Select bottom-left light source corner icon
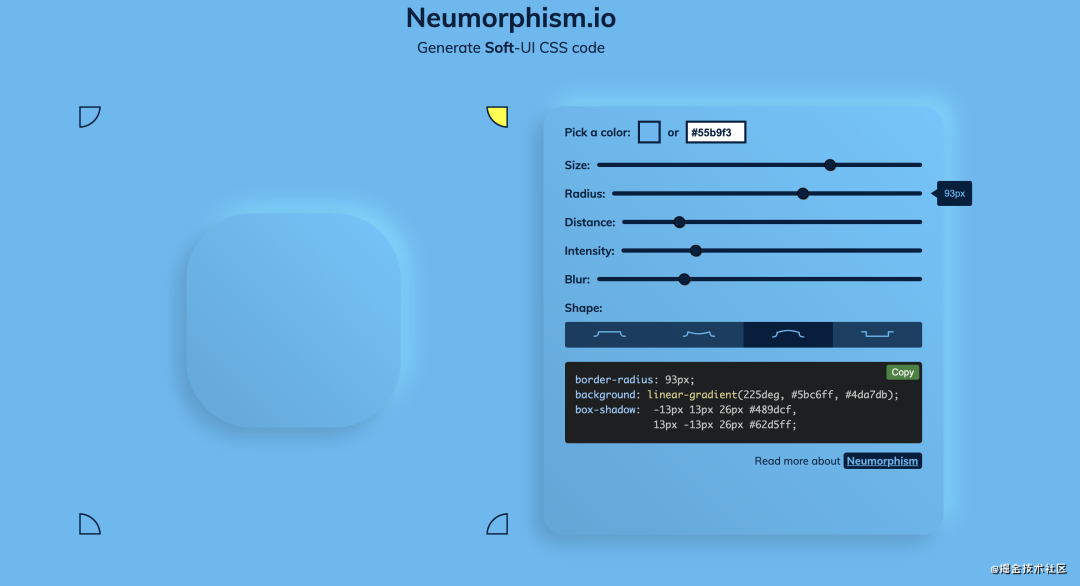 (x=90, y=524)
